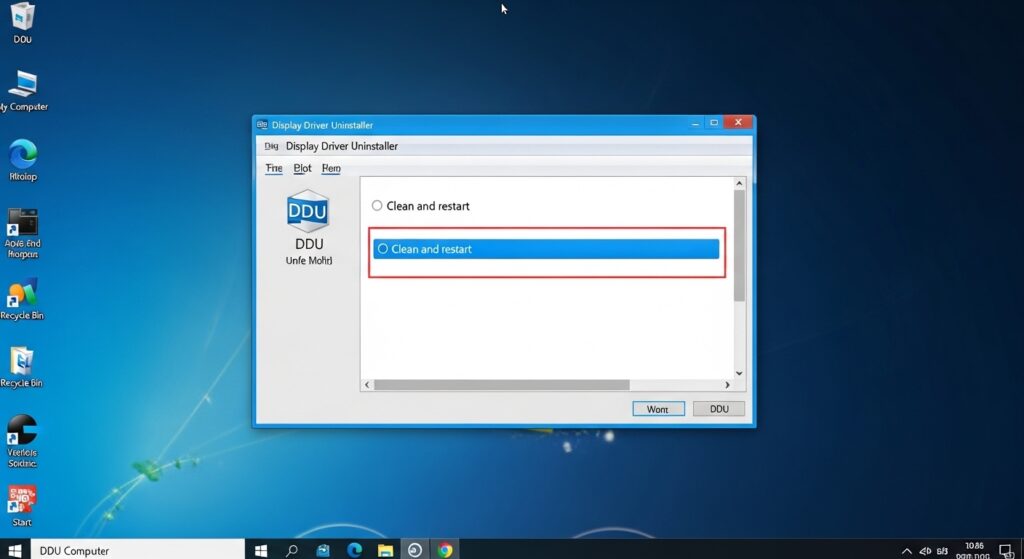Click the volume icon in the system tray
The image size is (1024, 559).
point(925,551)
